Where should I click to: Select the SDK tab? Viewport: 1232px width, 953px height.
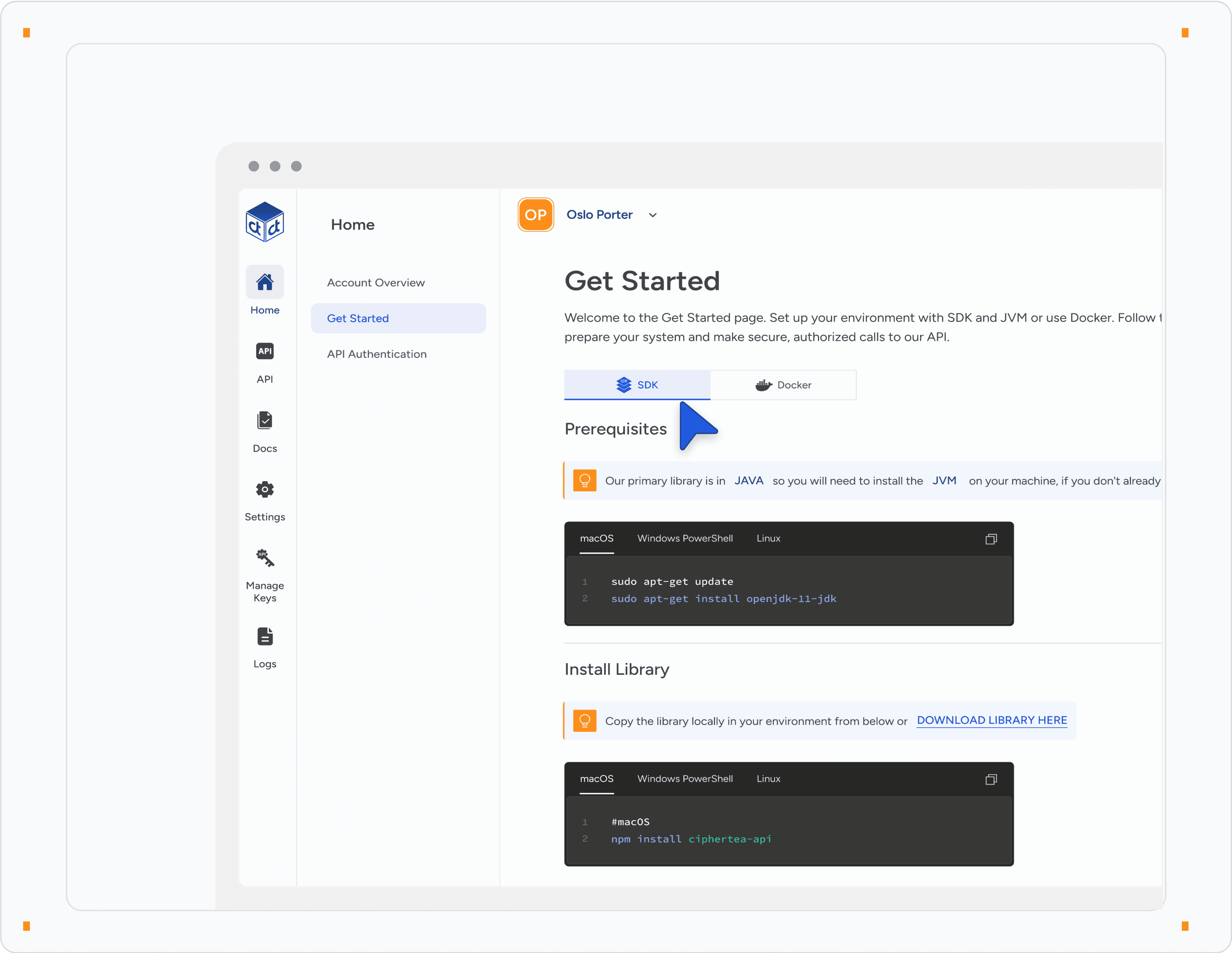coord(637,385)
